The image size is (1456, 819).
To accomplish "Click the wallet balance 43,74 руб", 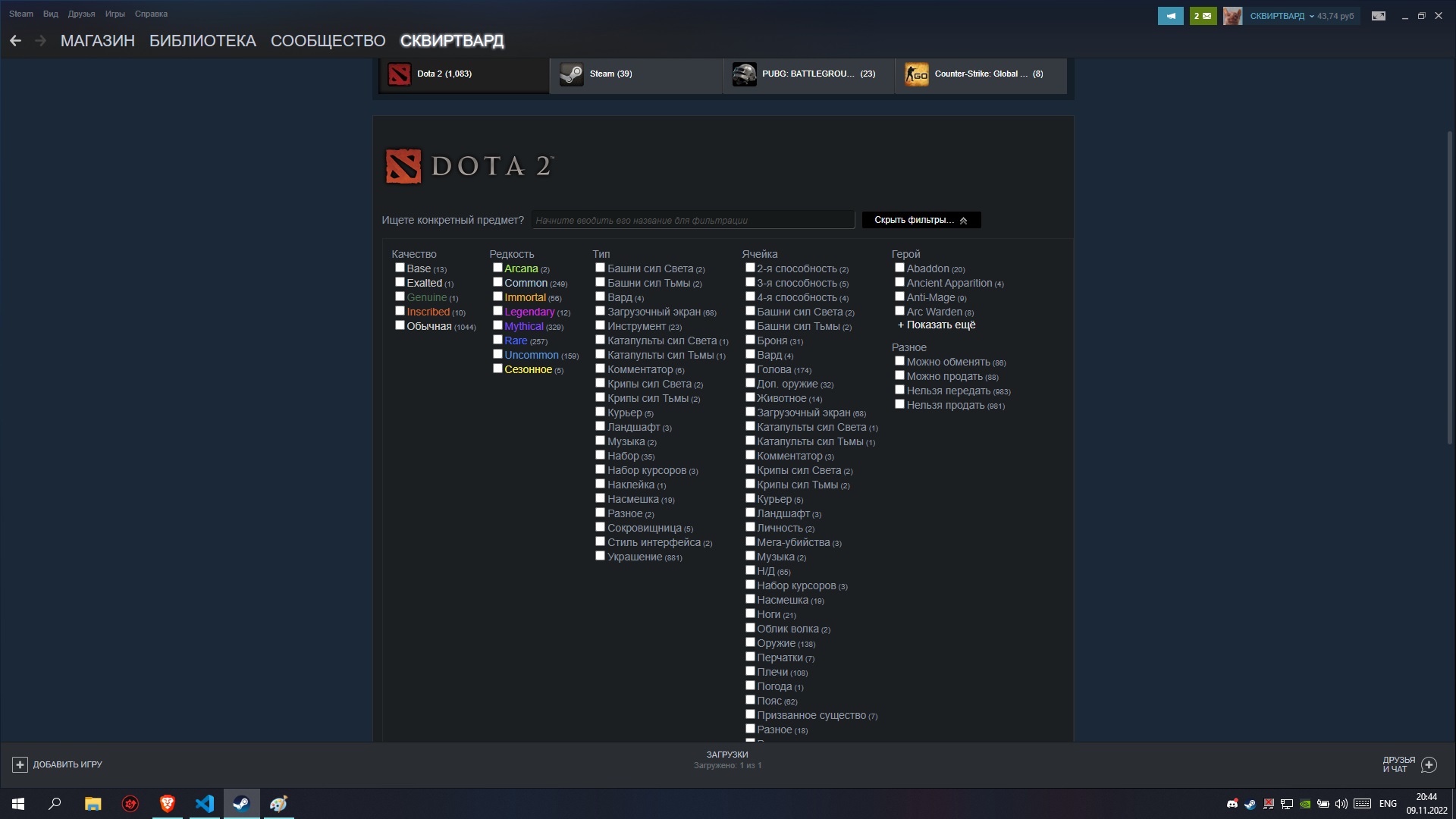I will tap(1335, 16).
